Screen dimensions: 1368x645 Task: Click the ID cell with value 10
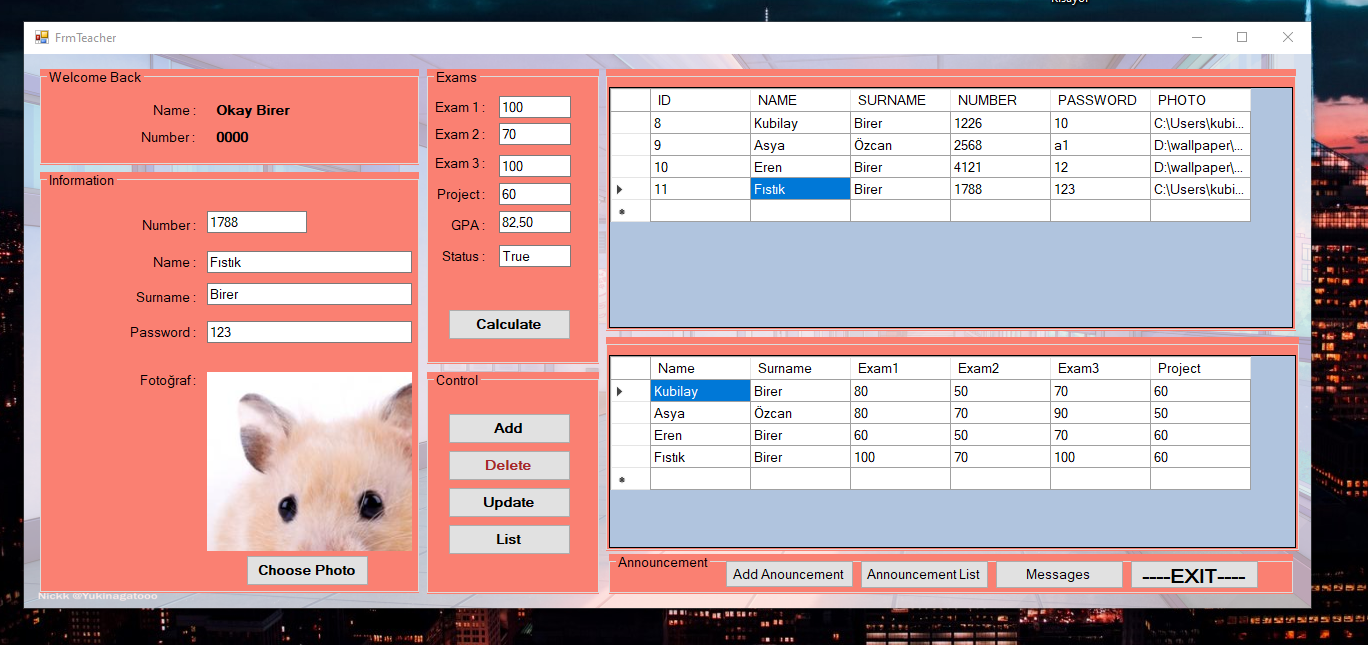click(700, 167)
